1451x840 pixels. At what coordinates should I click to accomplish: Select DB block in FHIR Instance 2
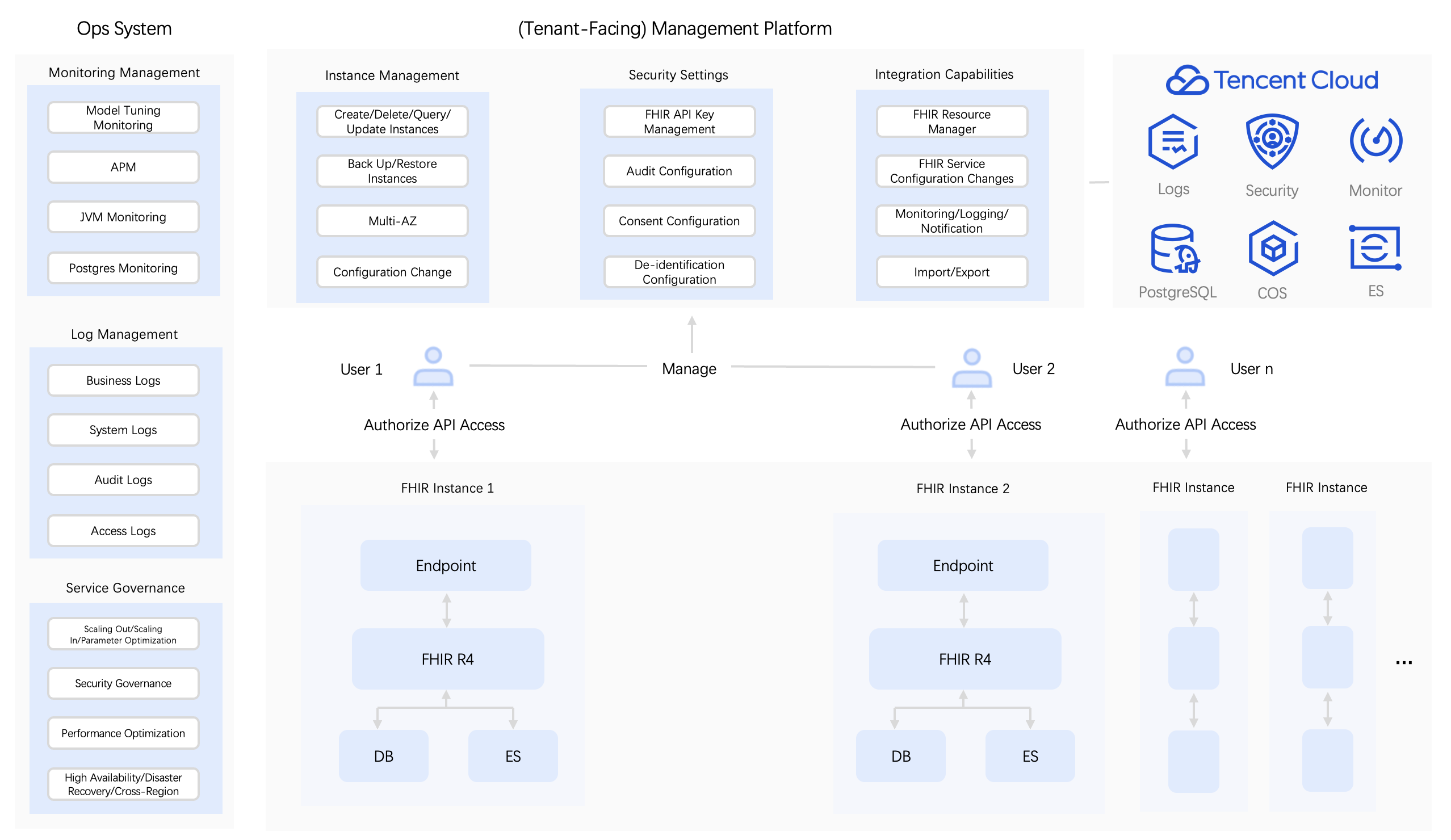pyautogui.click(x=900, y=756)
